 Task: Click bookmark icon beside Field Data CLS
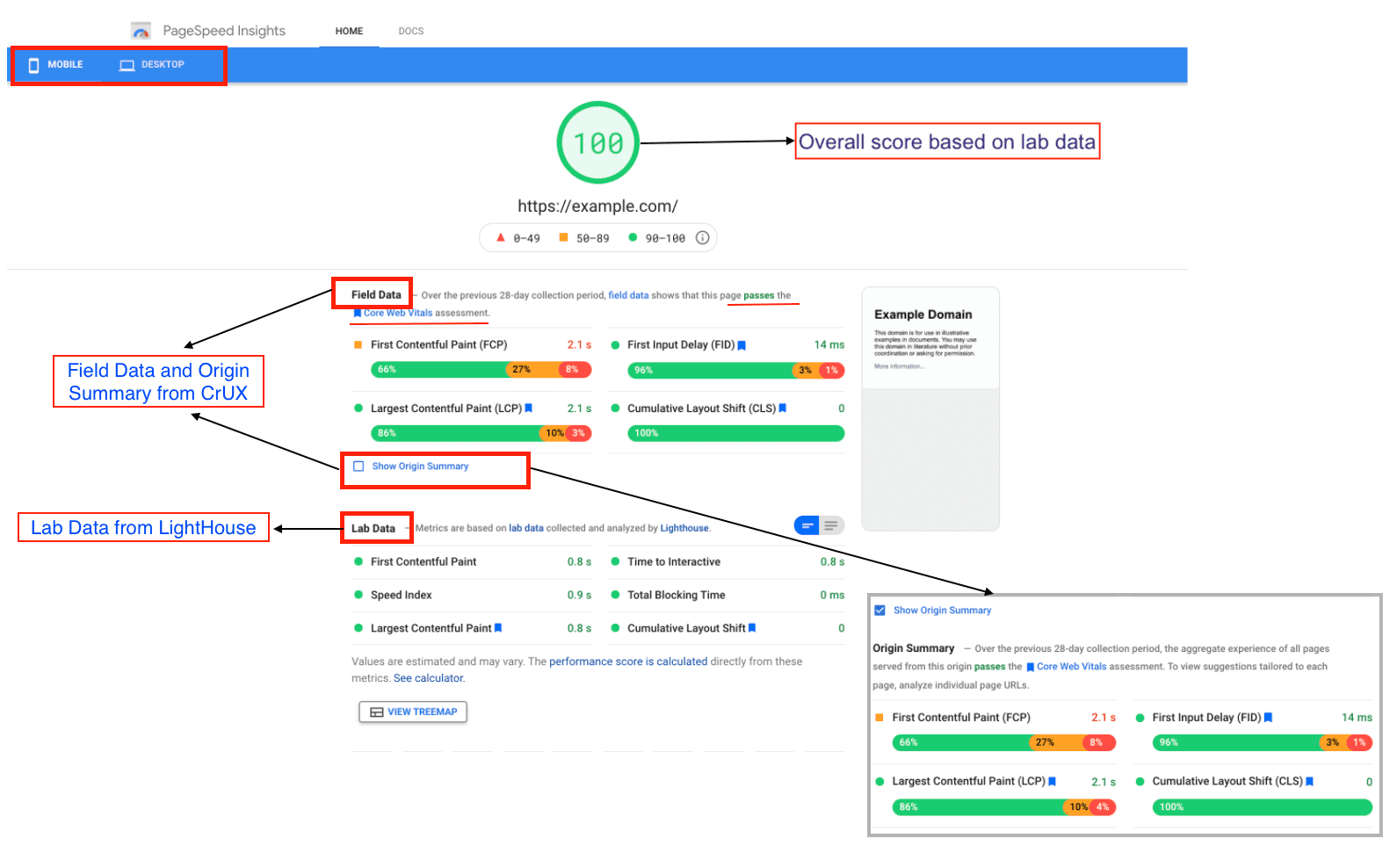coord(783,409)
